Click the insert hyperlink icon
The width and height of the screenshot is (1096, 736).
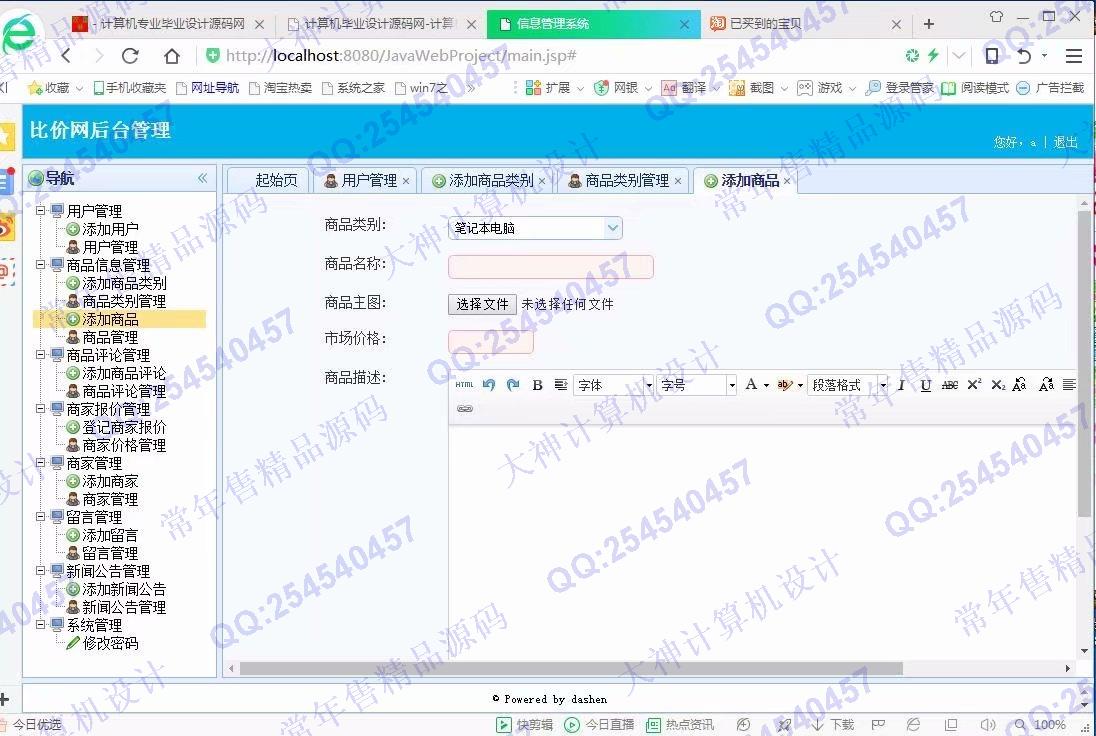(x=464, y=408)
